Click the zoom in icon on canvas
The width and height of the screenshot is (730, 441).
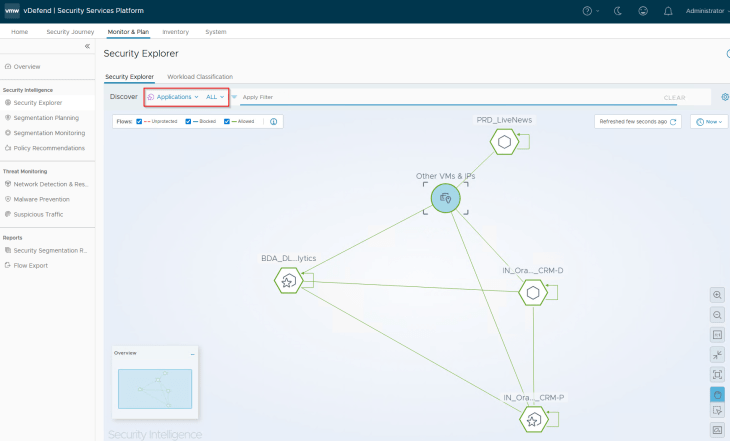pos(717,295)
